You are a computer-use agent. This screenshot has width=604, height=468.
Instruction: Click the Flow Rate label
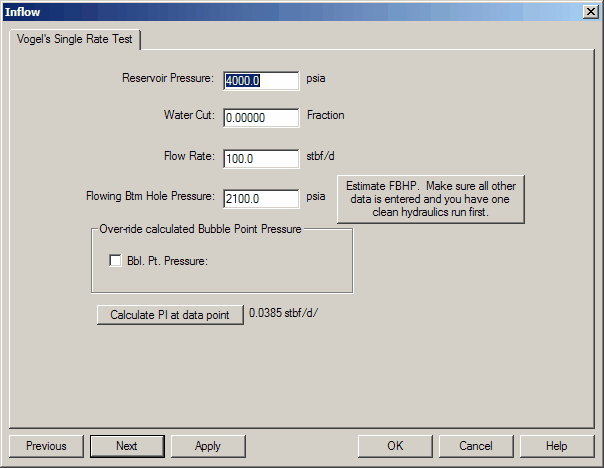189,156
